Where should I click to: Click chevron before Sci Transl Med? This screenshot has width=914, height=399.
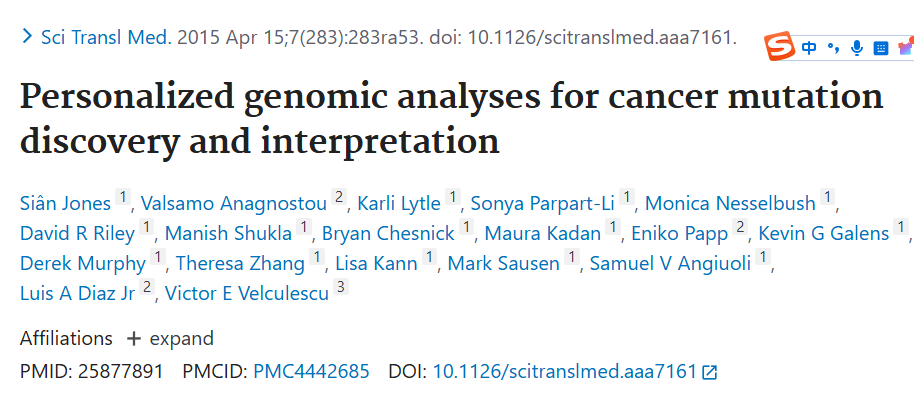pos(27,37)
